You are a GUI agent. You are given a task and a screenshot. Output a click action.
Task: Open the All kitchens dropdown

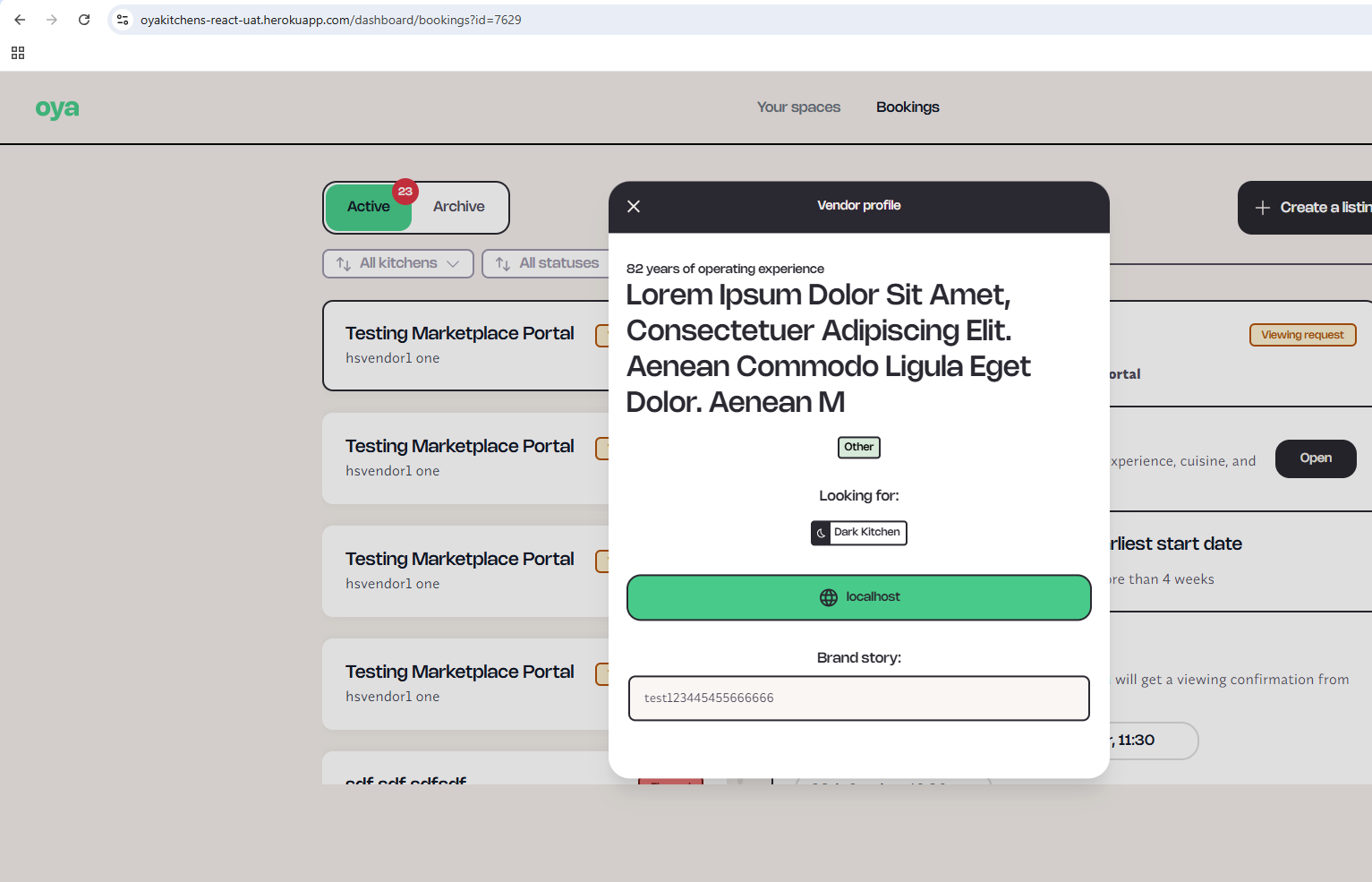coord(397,262)
